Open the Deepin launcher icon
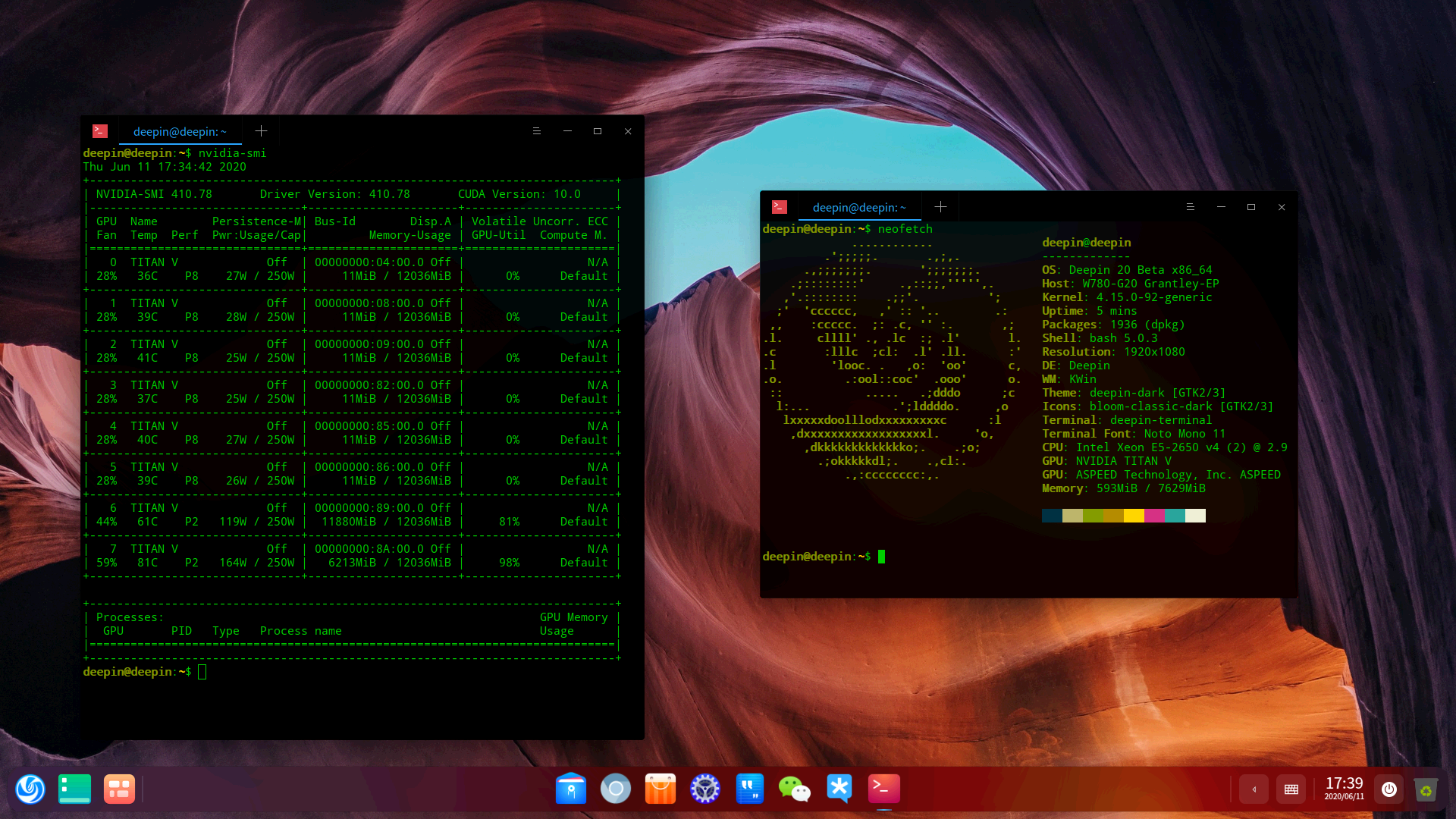 tap(30, 789)
